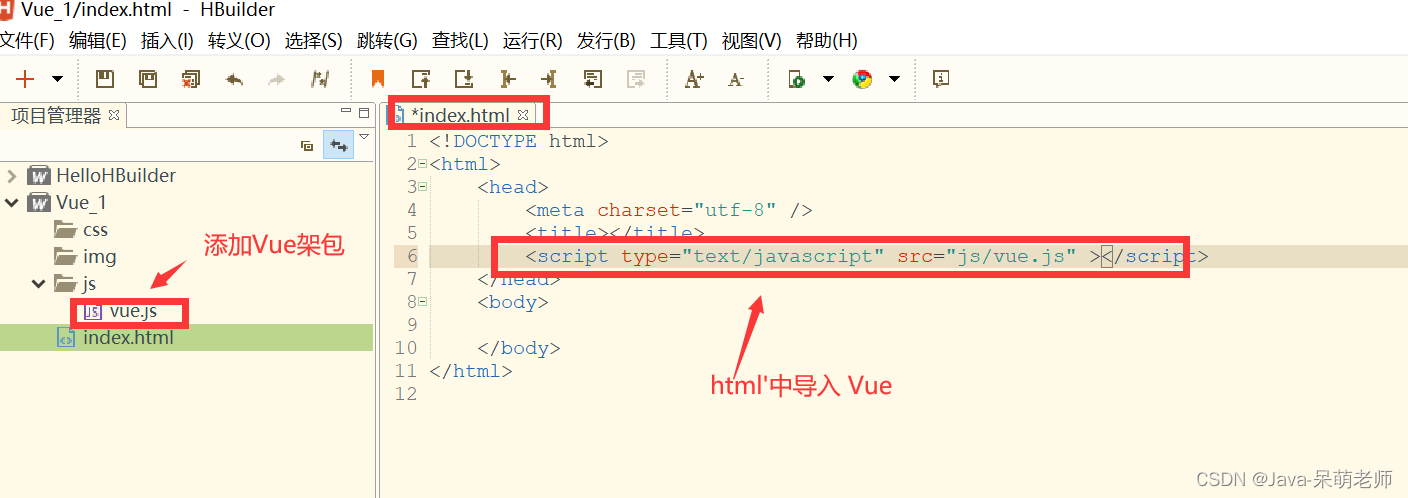
Task: Open the 转义(O) menu
Action: pos(239,41)
